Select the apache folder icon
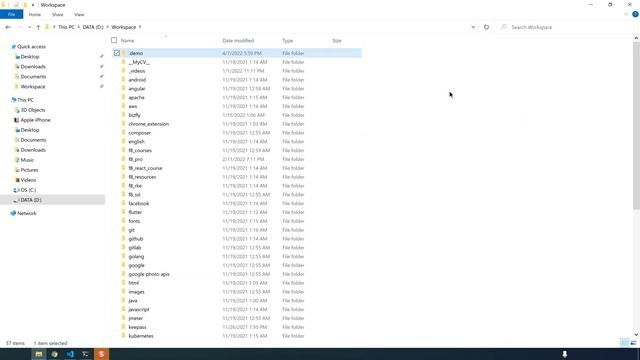Viewport: 640px width, 360px height. coord(124,97)
